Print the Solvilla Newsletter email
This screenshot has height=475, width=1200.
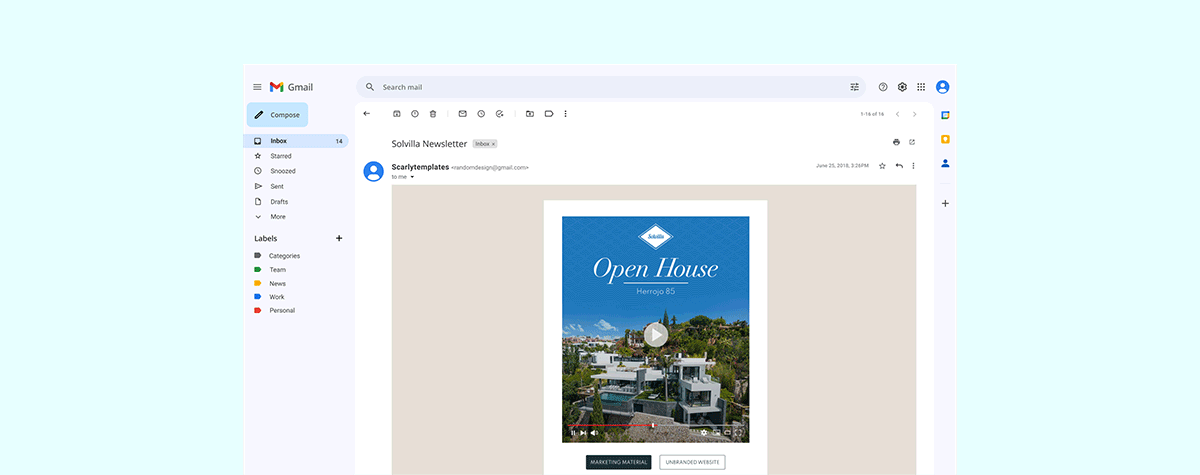896,142
